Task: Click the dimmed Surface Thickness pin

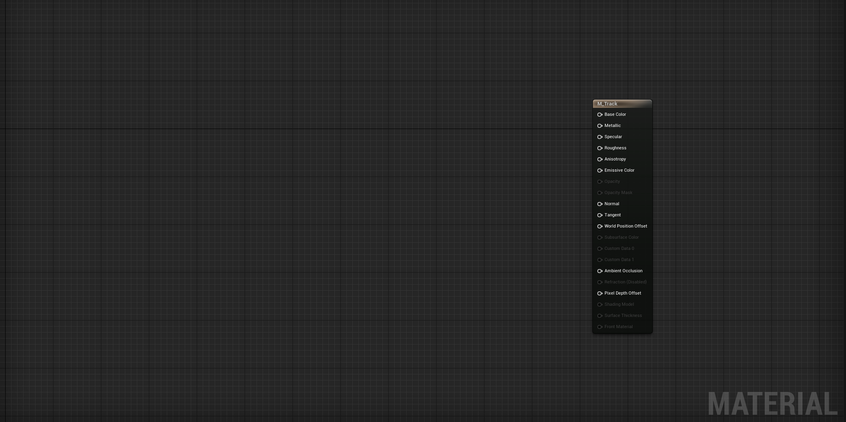Action: tap(600, 316)
